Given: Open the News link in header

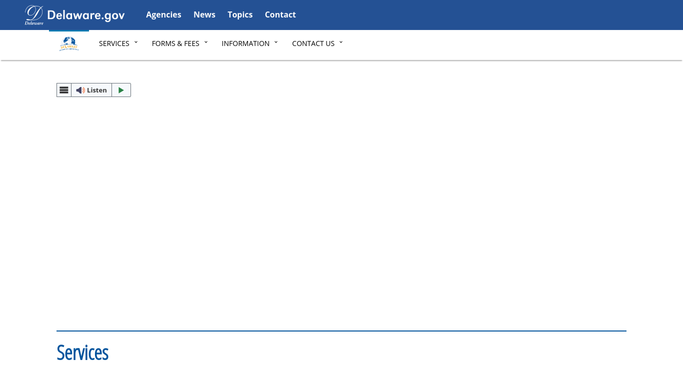Looking at the screenshot, I should [x=204, y=15].
